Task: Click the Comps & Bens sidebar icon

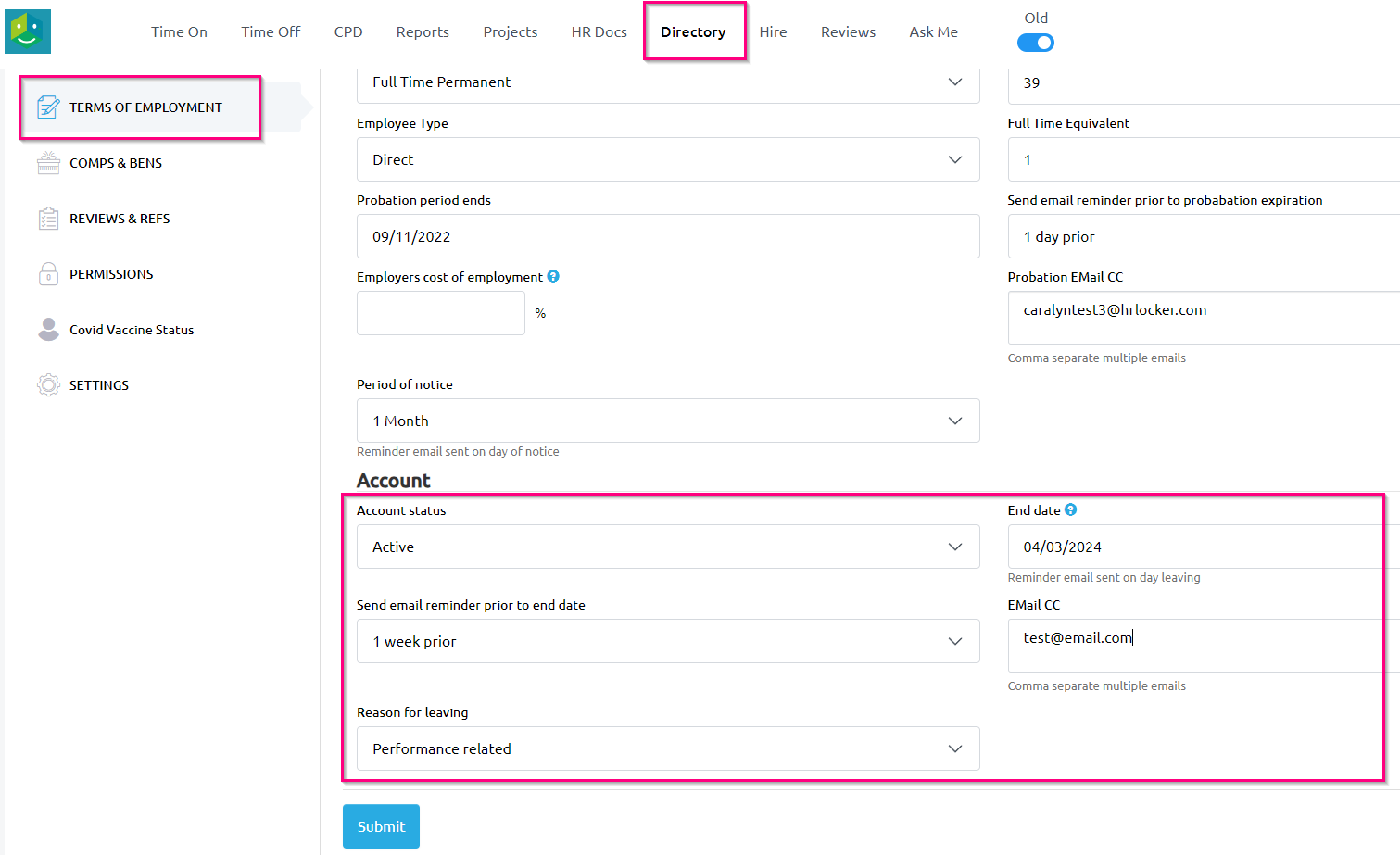Action: tap(48, 163)
